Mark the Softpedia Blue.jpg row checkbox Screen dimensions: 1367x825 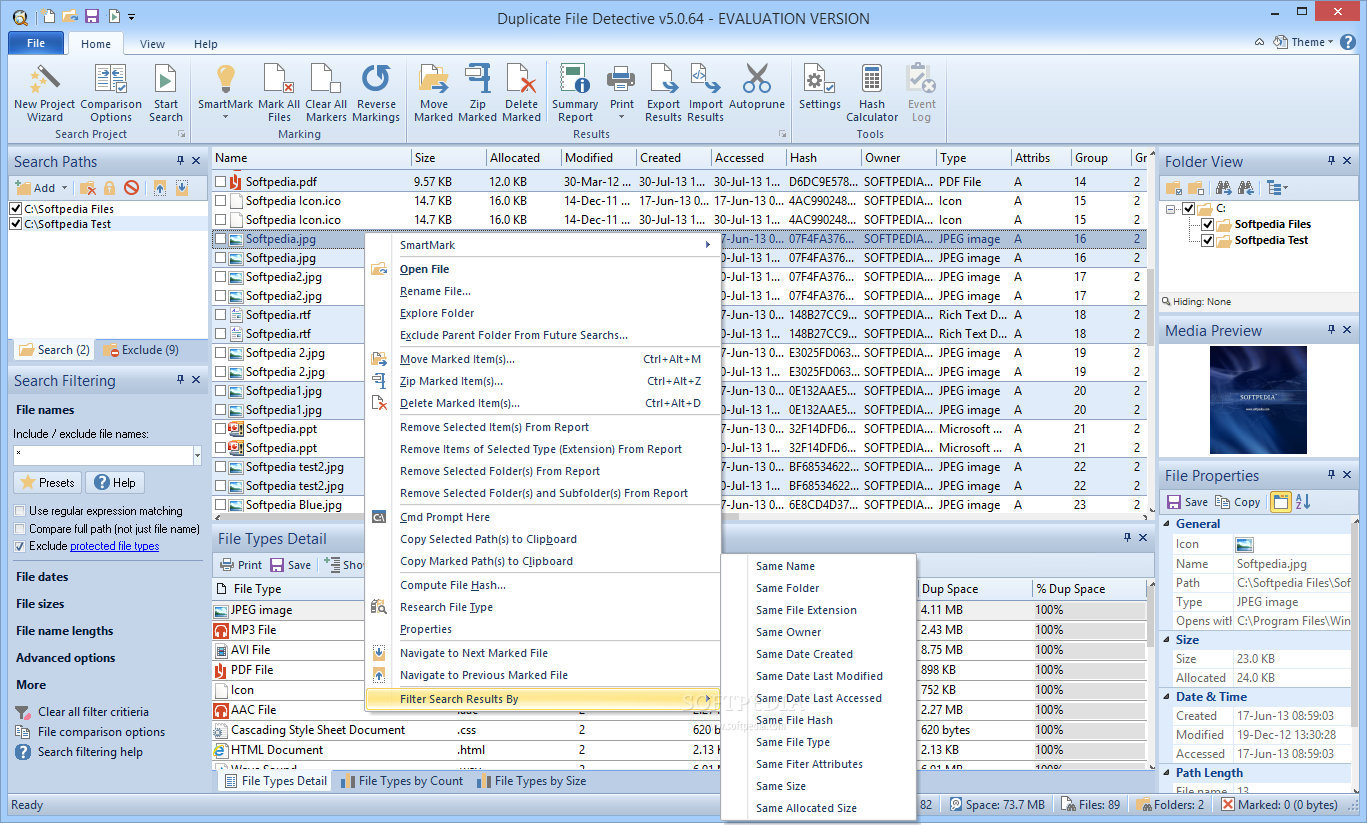tap(220, 505)
